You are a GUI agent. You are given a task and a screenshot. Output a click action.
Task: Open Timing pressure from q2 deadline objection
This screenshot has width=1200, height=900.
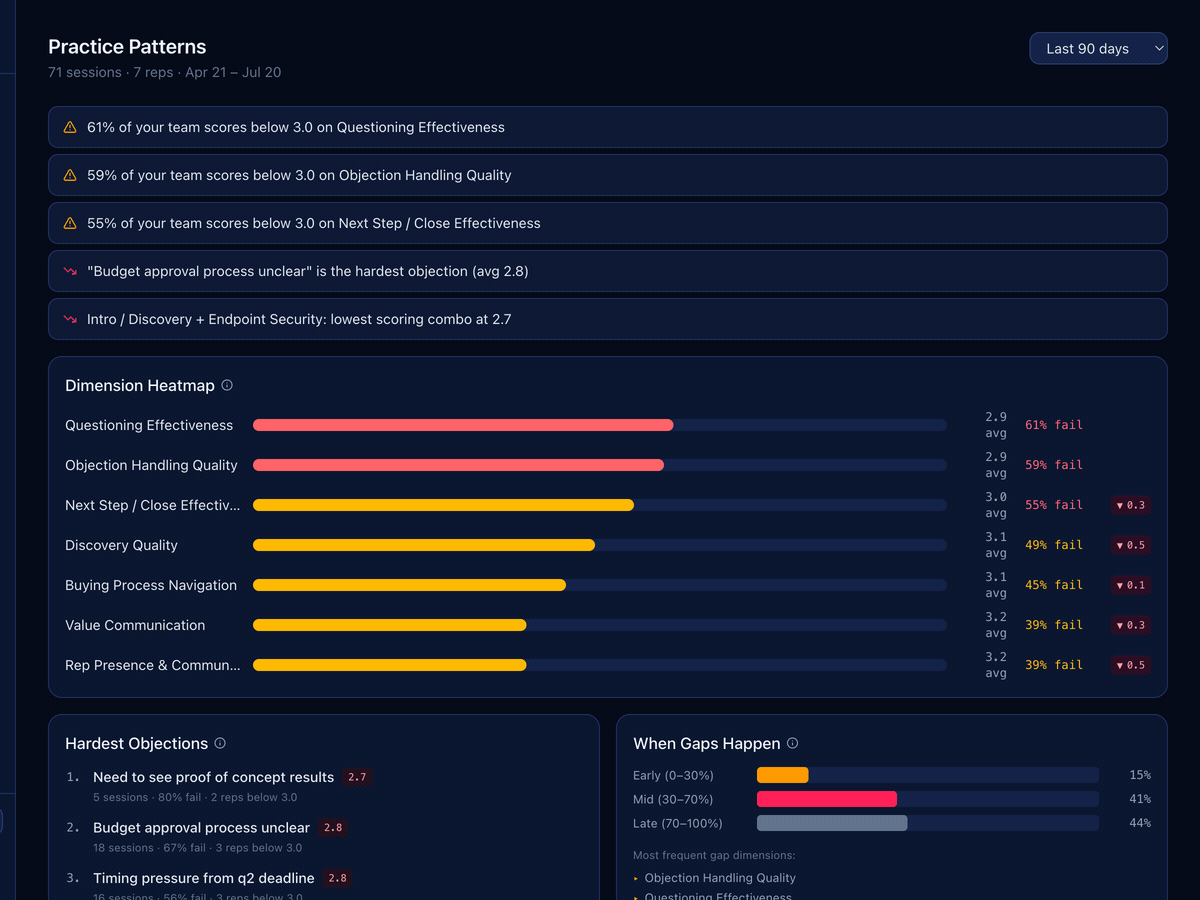[203, 878]
